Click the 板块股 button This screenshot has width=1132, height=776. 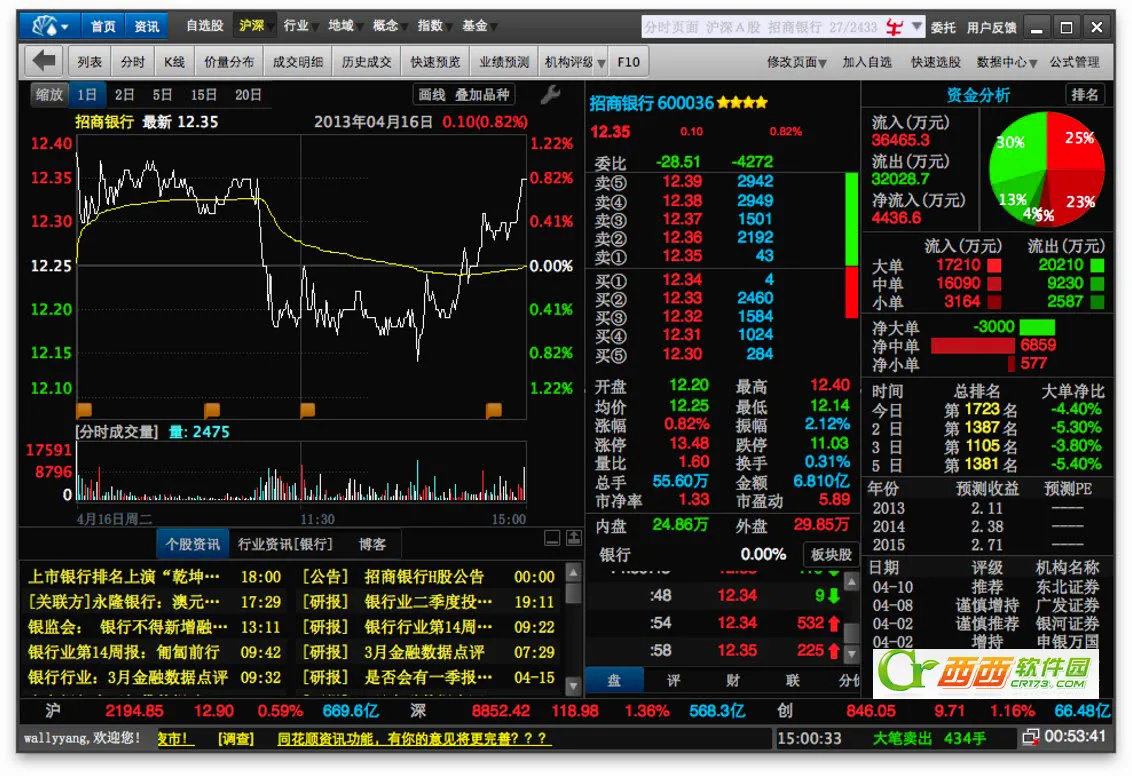(830, 554)
